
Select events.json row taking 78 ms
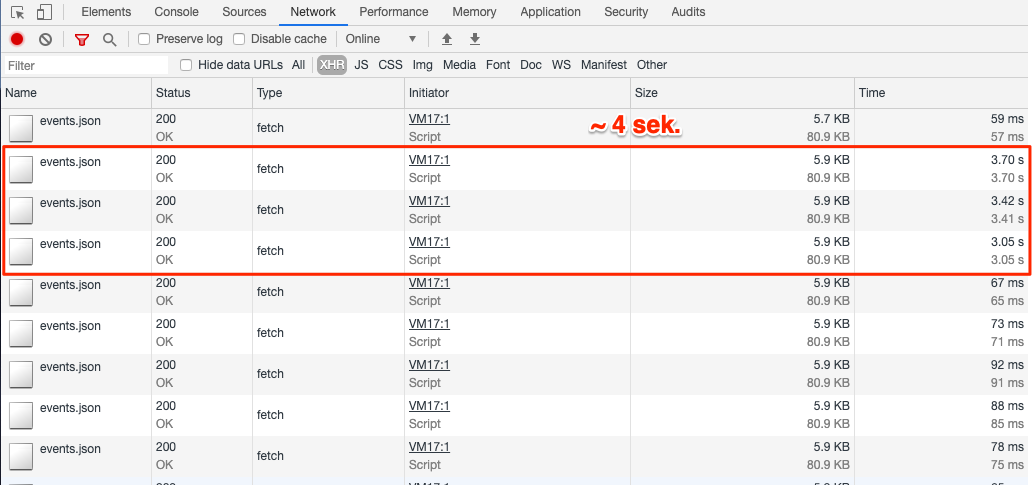coord(516,457)
